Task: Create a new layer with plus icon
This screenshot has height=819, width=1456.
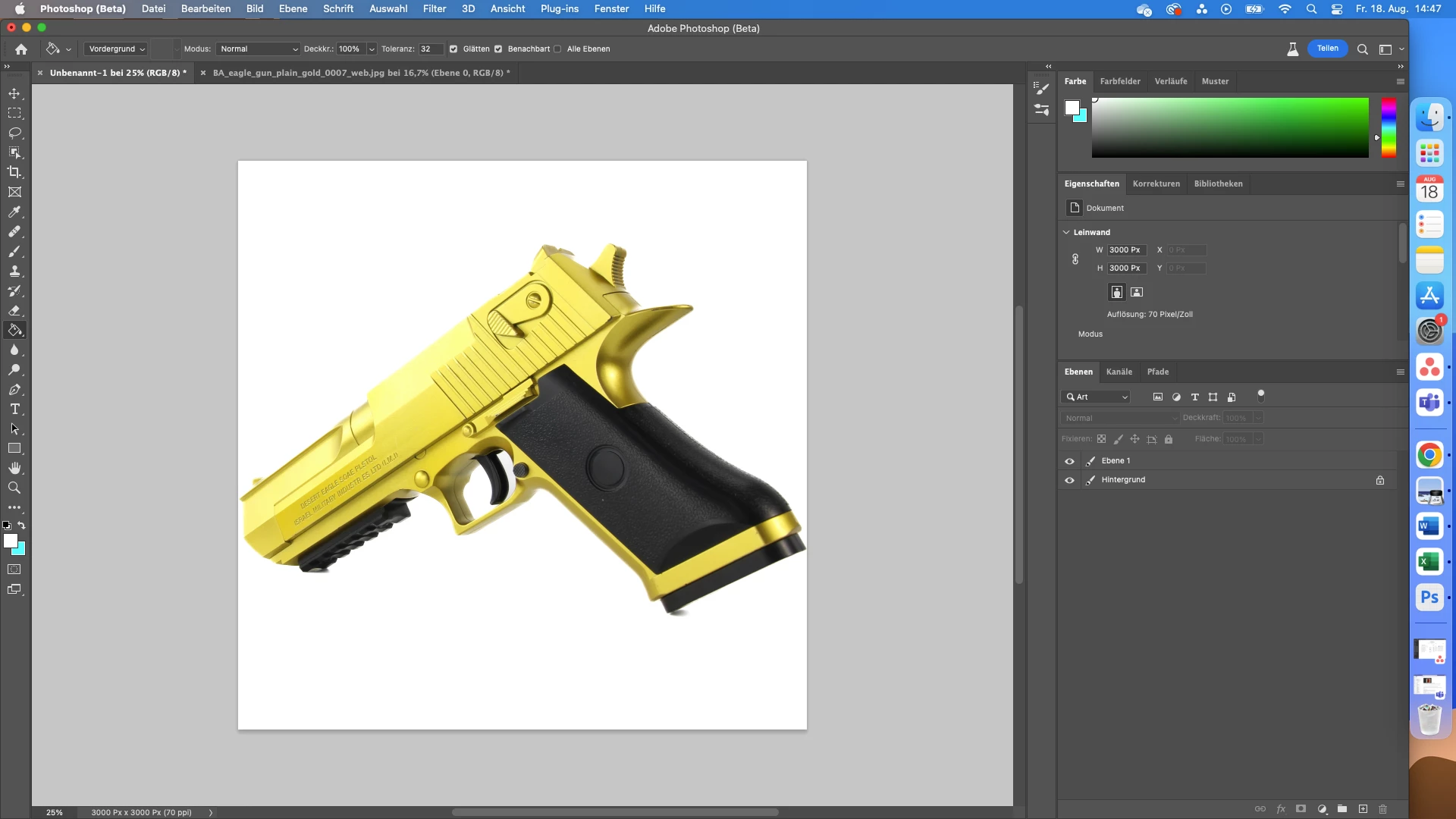Action: [x=1363, y=809]
